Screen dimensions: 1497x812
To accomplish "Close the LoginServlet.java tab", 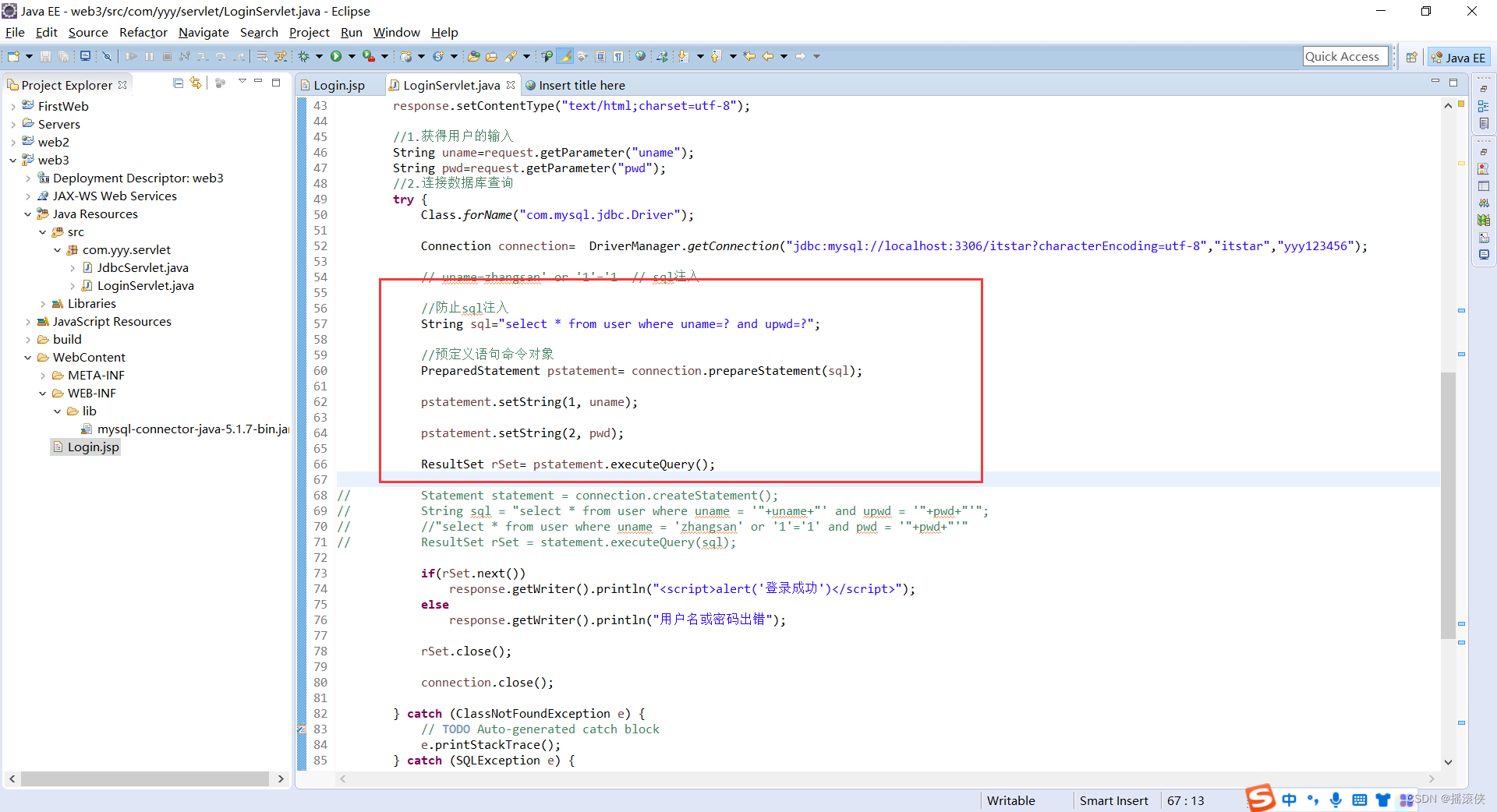I will pyautogui.click(x=511, y=85).
